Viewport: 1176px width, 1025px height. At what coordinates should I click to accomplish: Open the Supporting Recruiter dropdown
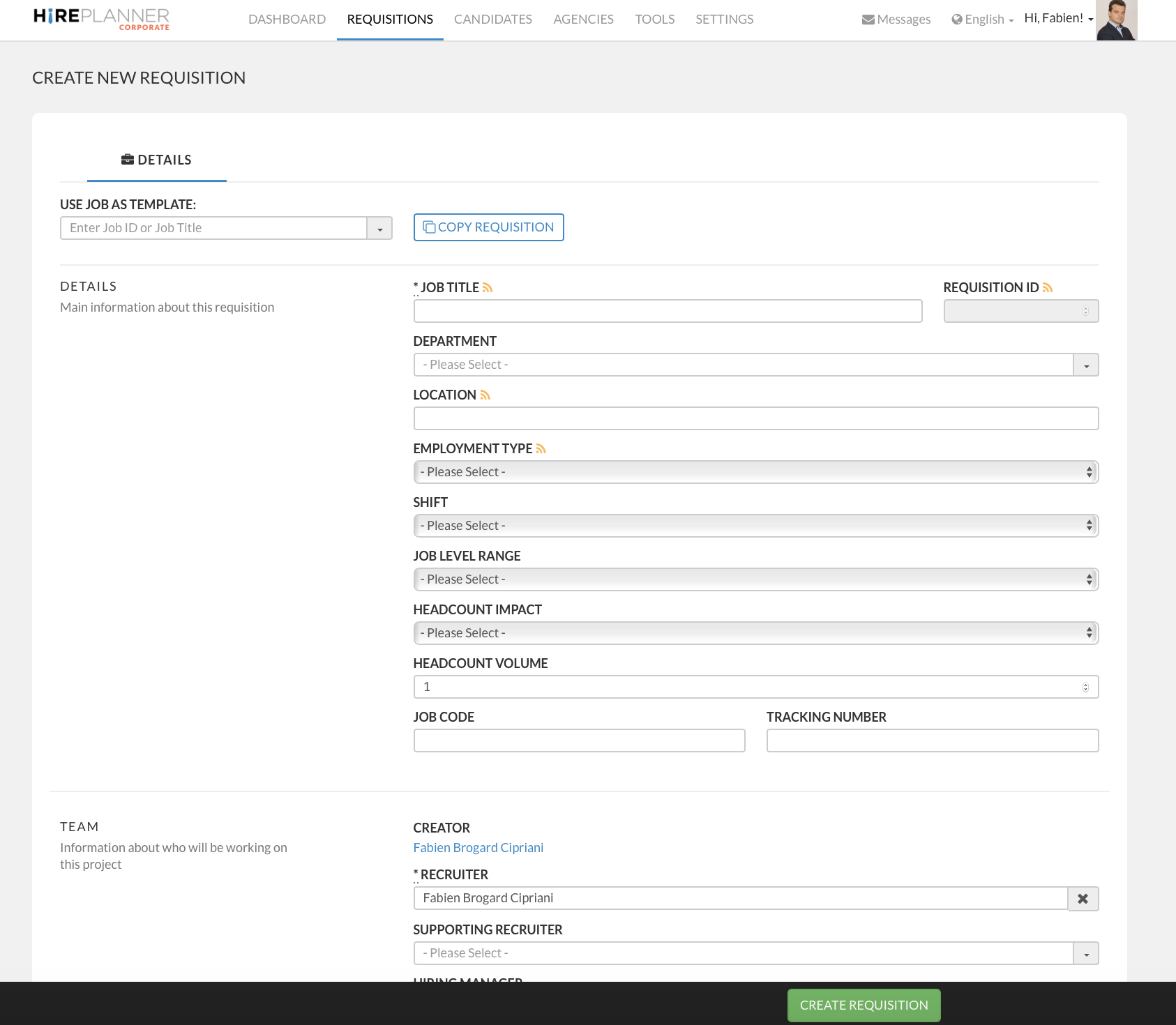(1085, 954)
